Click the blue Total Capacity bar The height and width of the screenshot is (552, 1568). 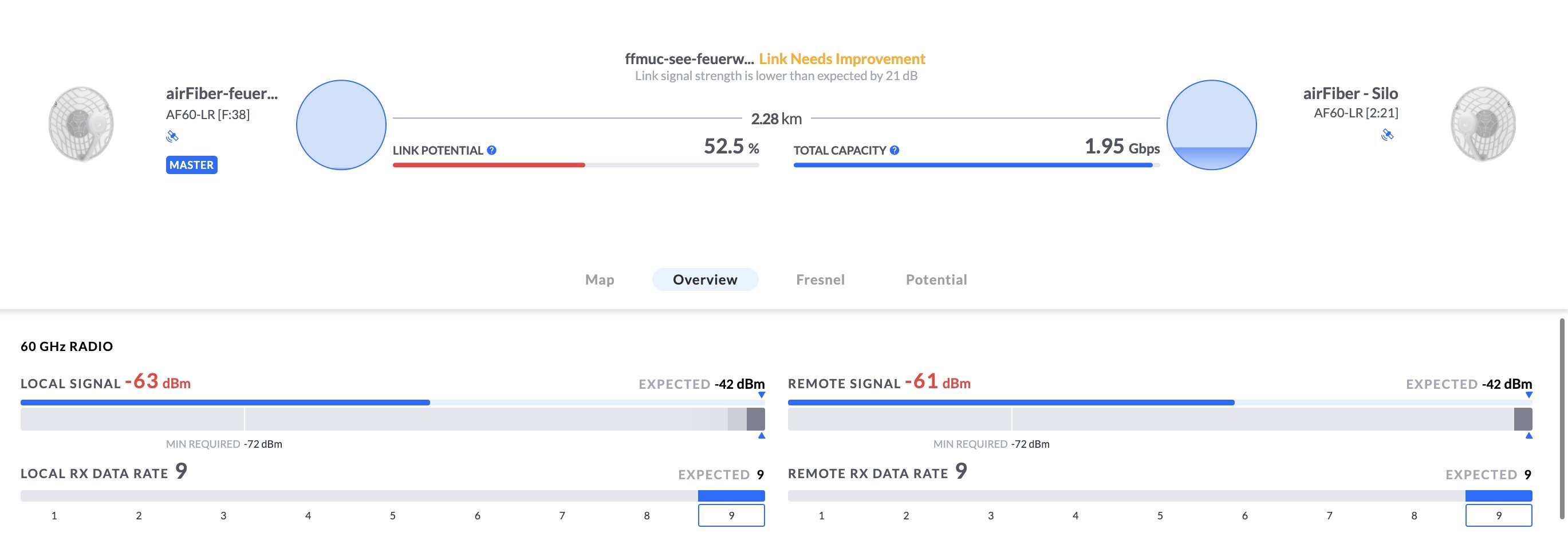[972, 165]
